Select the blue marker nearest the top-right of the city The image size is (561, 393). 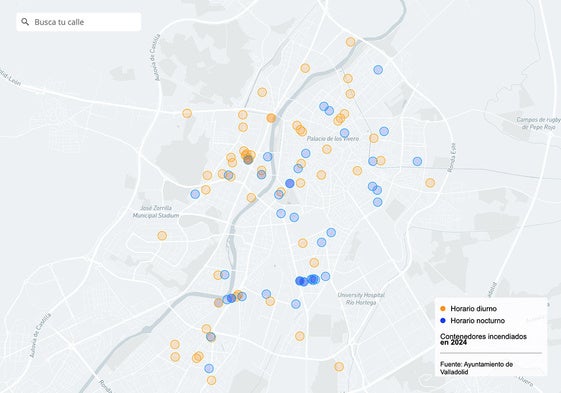pos(378,70)
